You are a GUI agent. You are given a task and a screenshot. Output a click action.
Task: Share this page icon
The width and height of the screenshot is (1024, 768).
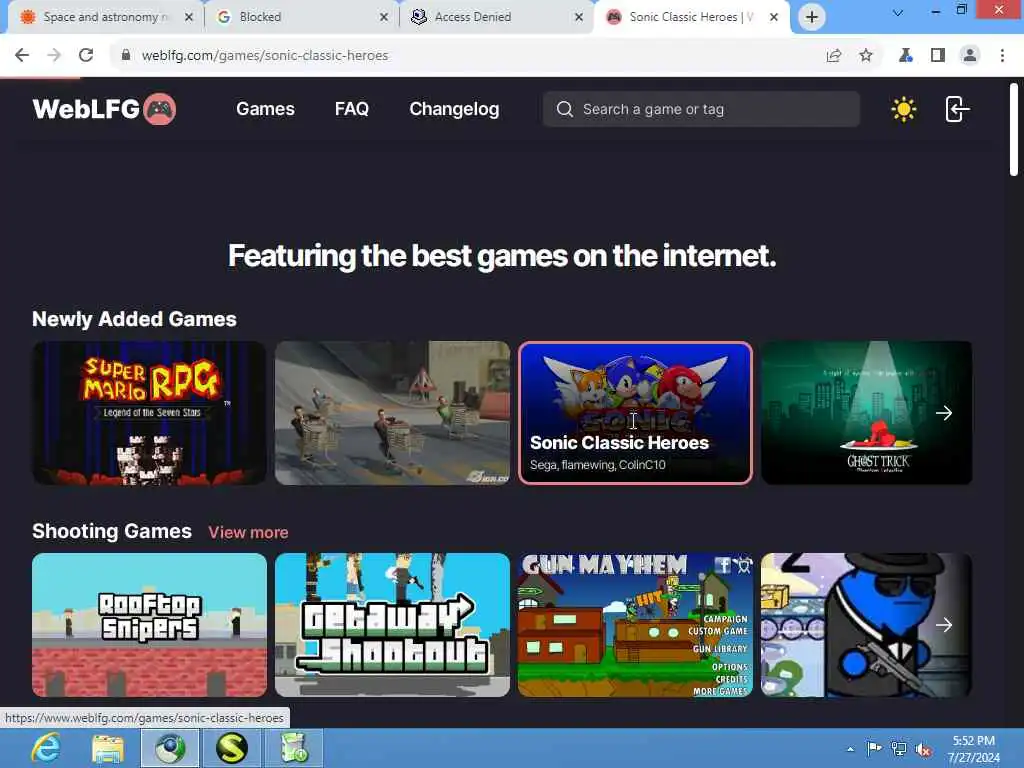coord(833,56)
